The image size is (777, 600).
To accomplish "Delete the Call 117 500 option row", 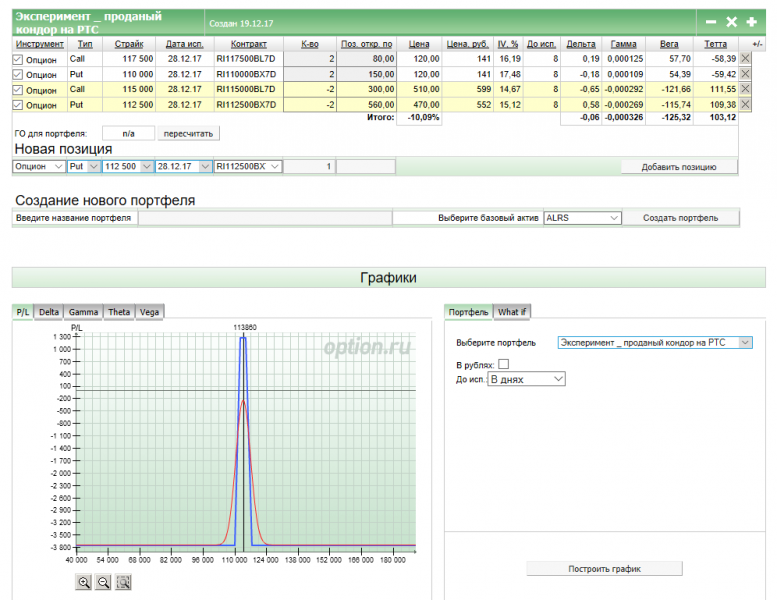I will (x=745, y=59).
